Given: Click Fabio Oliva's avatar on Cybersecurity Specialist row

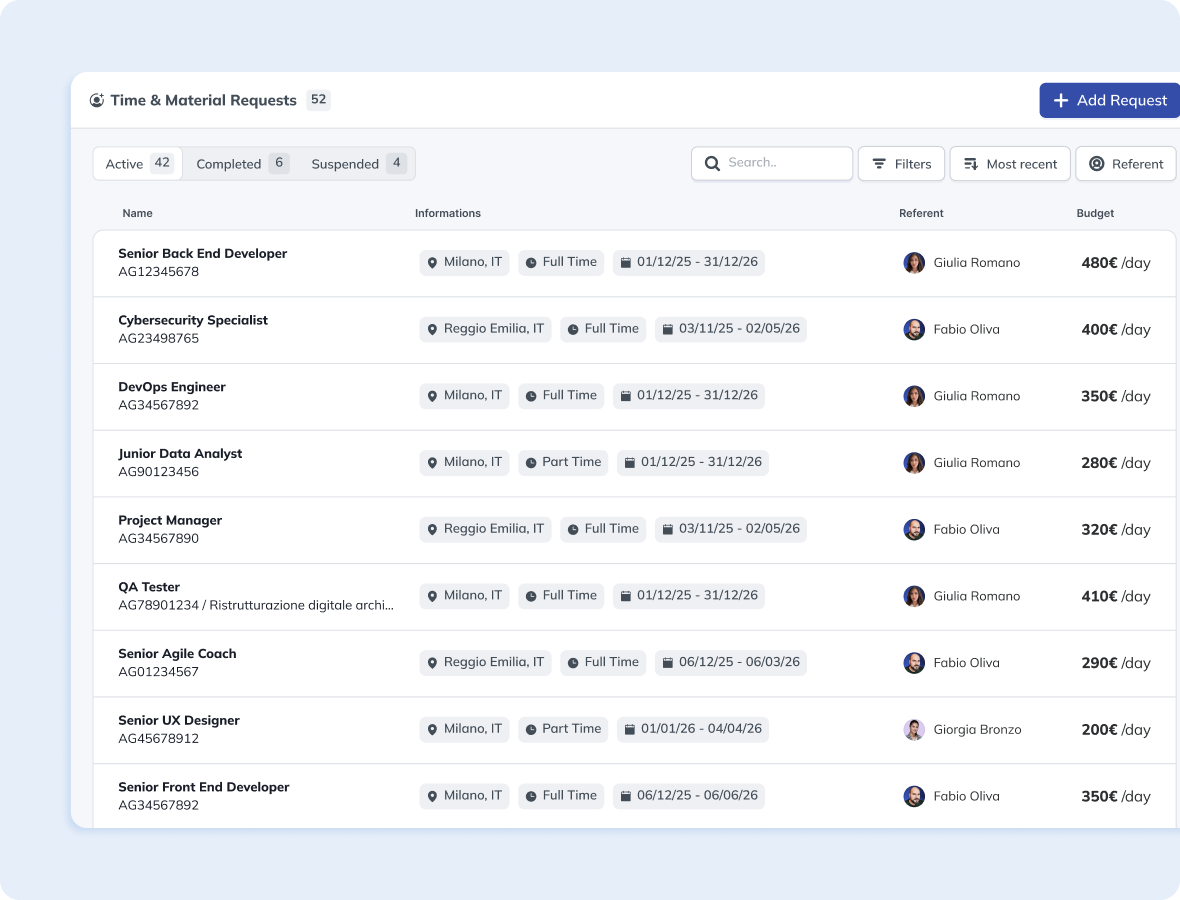Looking at the screenshot, I should [x=914, y=330].
